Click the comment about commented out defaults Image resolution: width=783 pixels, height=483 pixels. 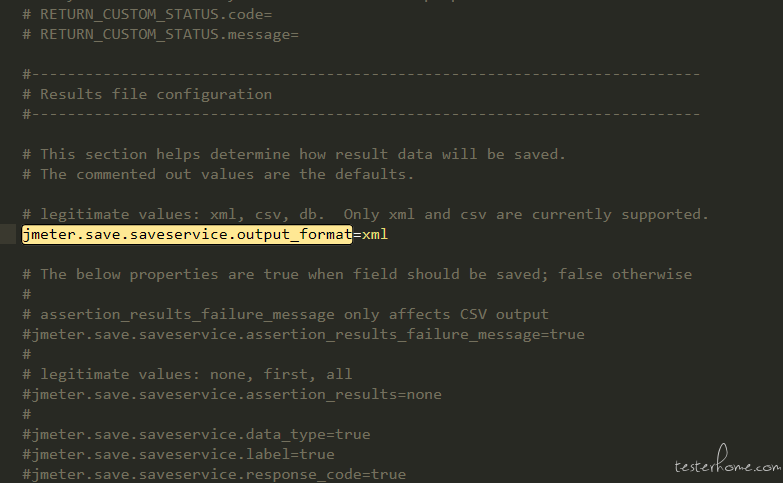point(218,174)
